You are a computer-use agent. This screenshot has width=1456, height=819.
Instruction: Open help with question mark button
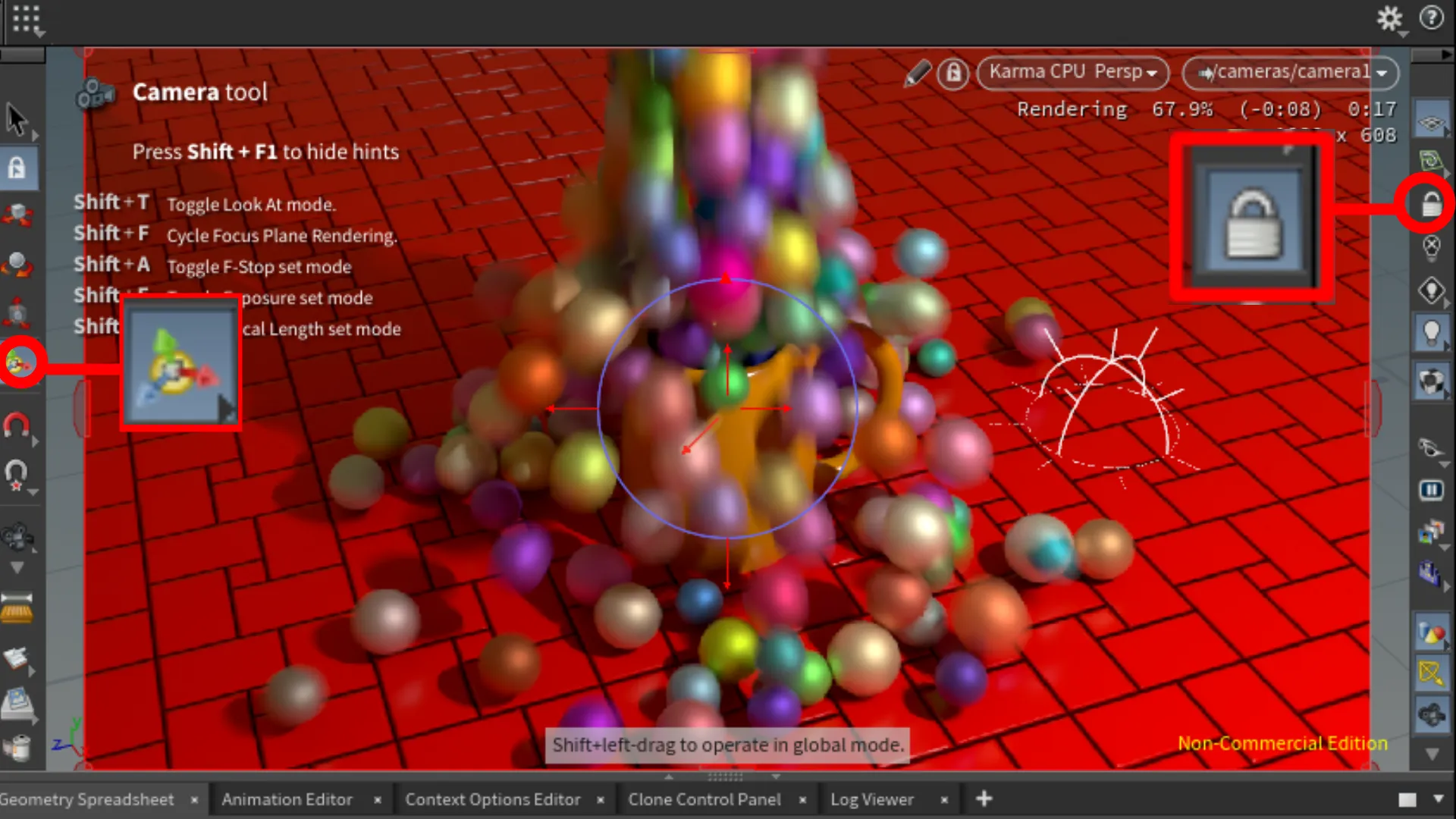pyautogui.click(x=1431, y=18)
